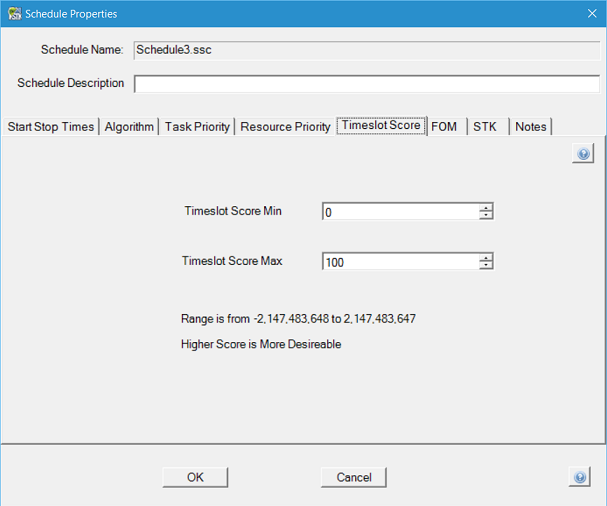Open the Algorithm tab
The width and height of the screenshot is (607, 506).
129,127
